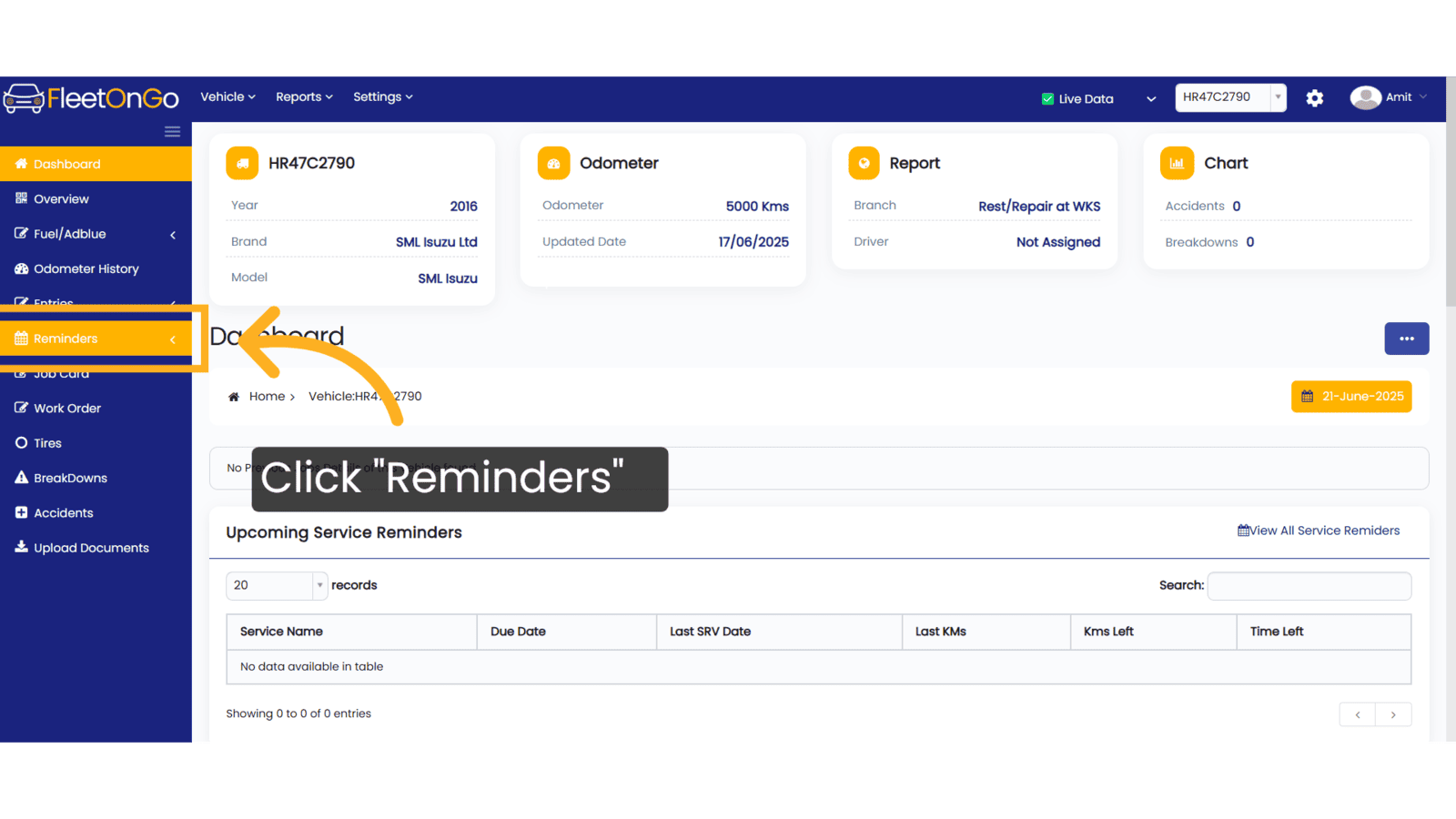Click the three-dots more options button

pos(1407,339)
